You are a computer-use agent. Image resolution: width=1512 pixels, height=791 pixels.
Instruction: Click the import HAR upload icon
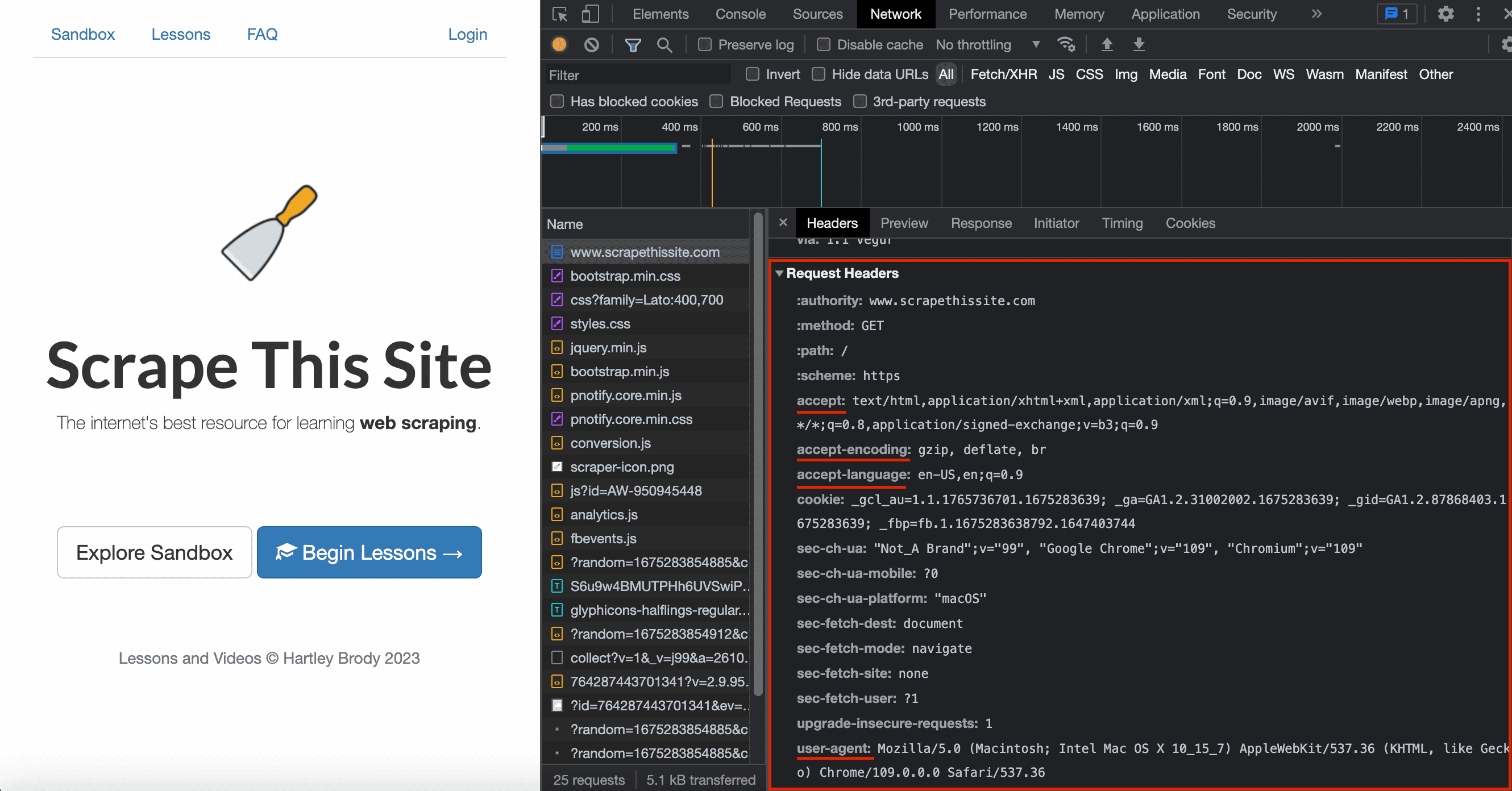(x=1106, y=44)
